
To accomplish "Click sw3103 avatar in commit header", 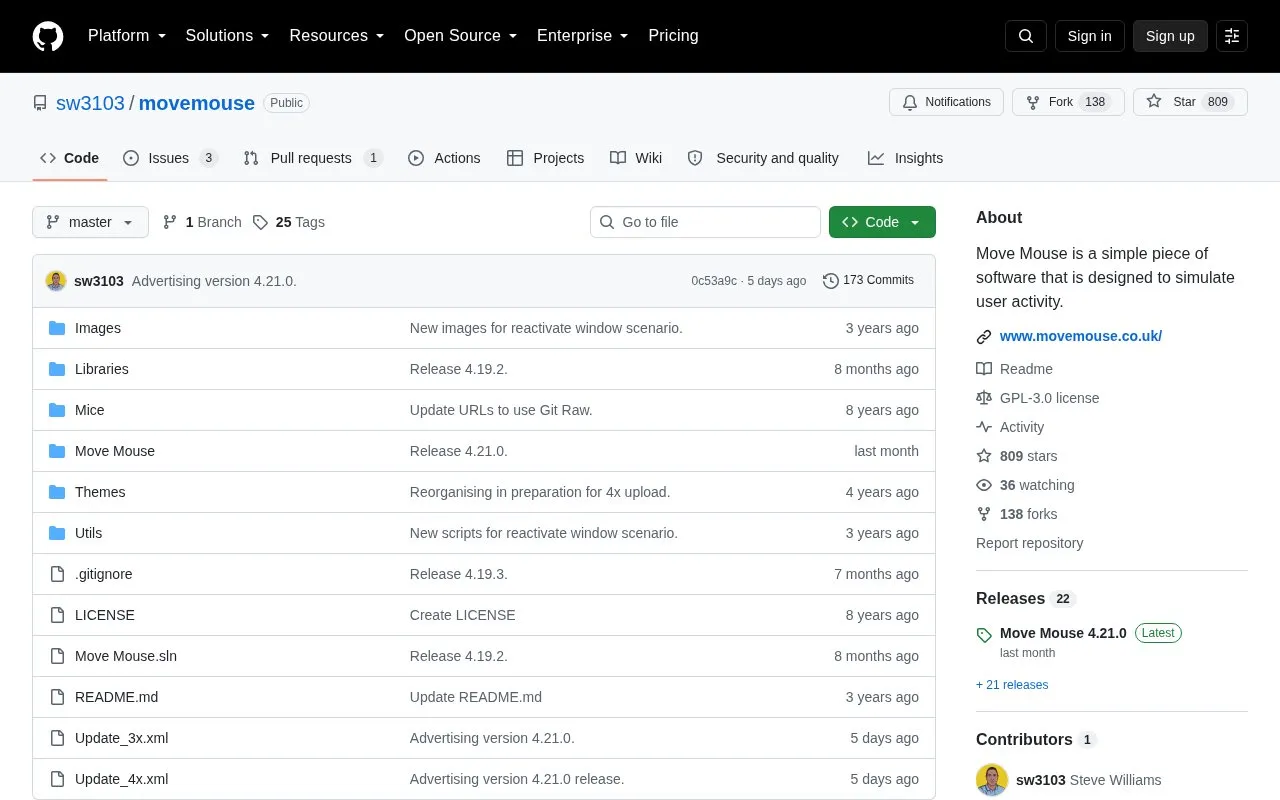I will click(56, 281).
